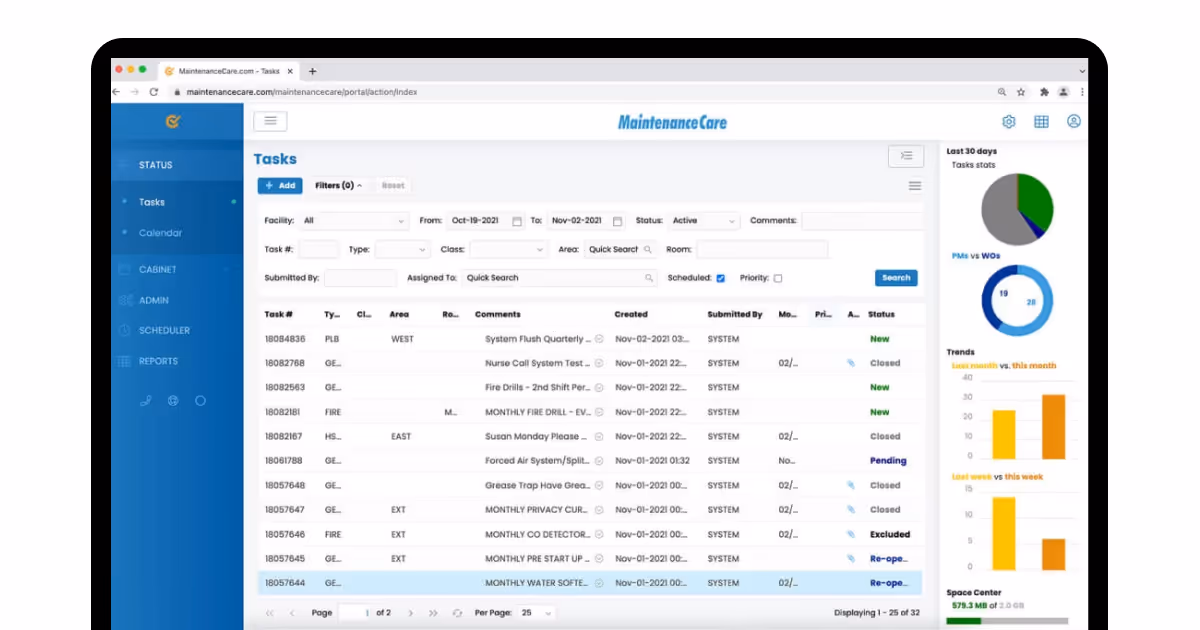The width and height of the screenshot is (1200, 630).
Task: Click the MaintenanceCare checkmark logo in sidebar
Action: 172,121
